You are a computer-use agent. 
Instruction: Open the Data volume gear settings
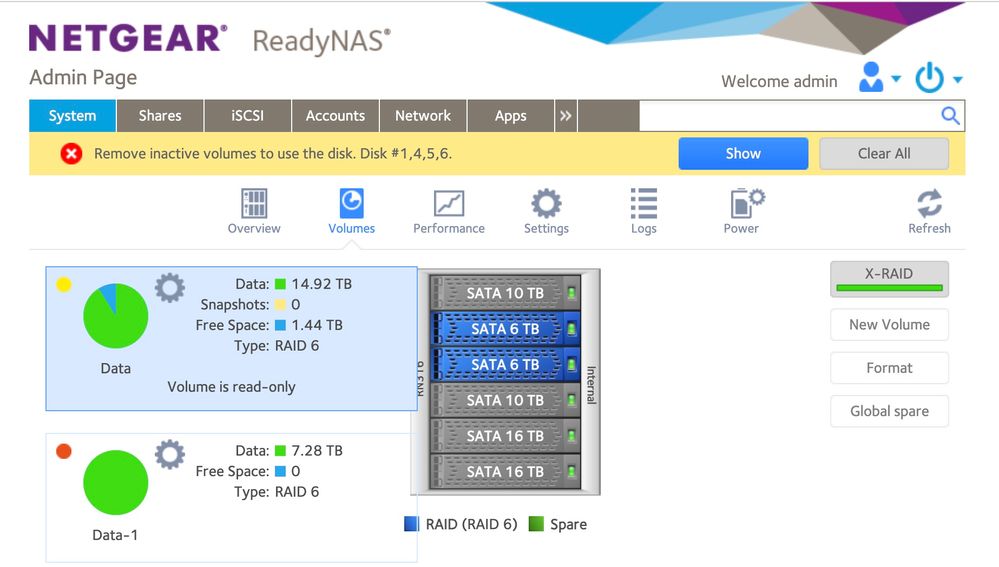point(170,289)
